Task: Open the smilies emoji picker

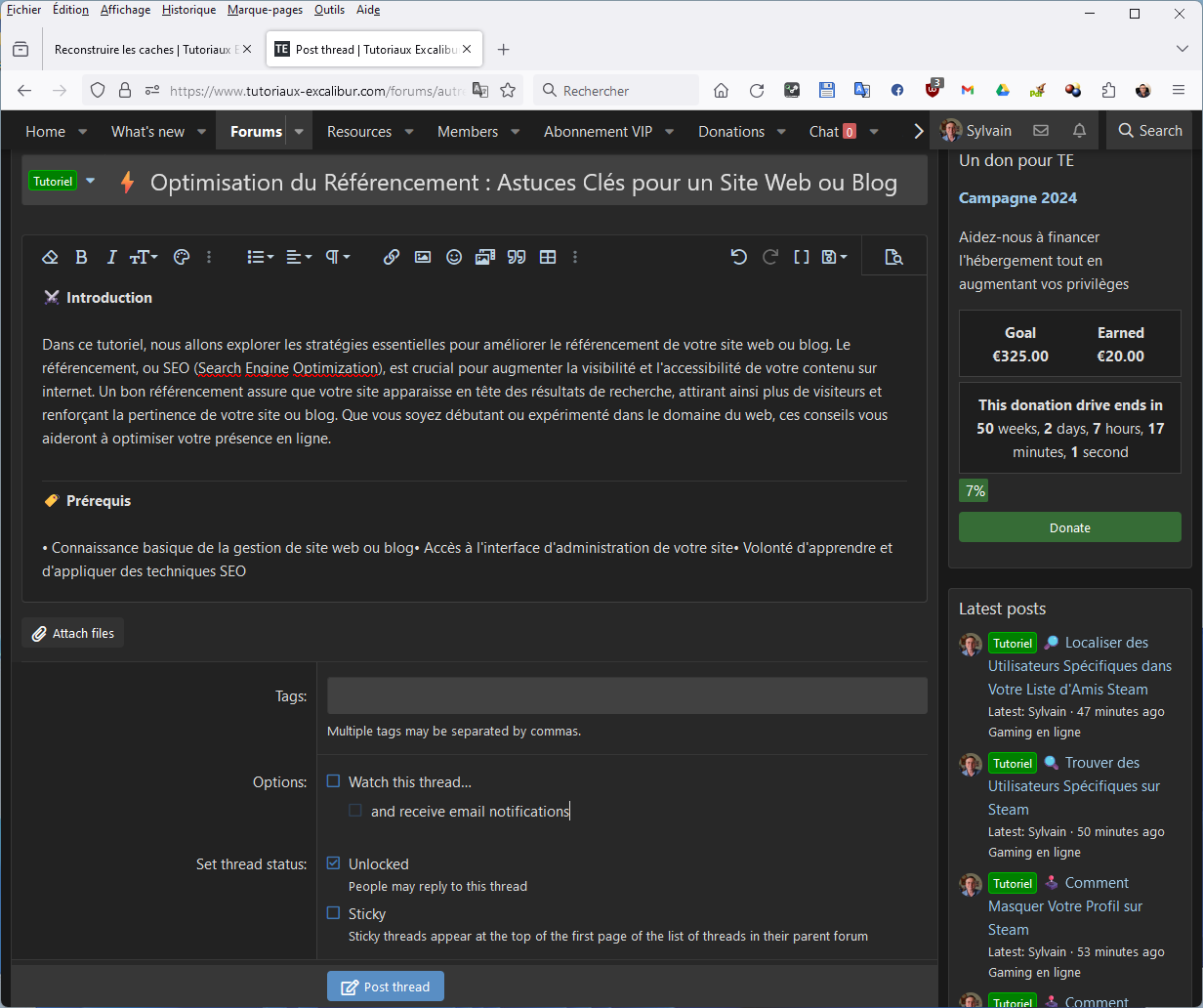Action: pos(454,257)
